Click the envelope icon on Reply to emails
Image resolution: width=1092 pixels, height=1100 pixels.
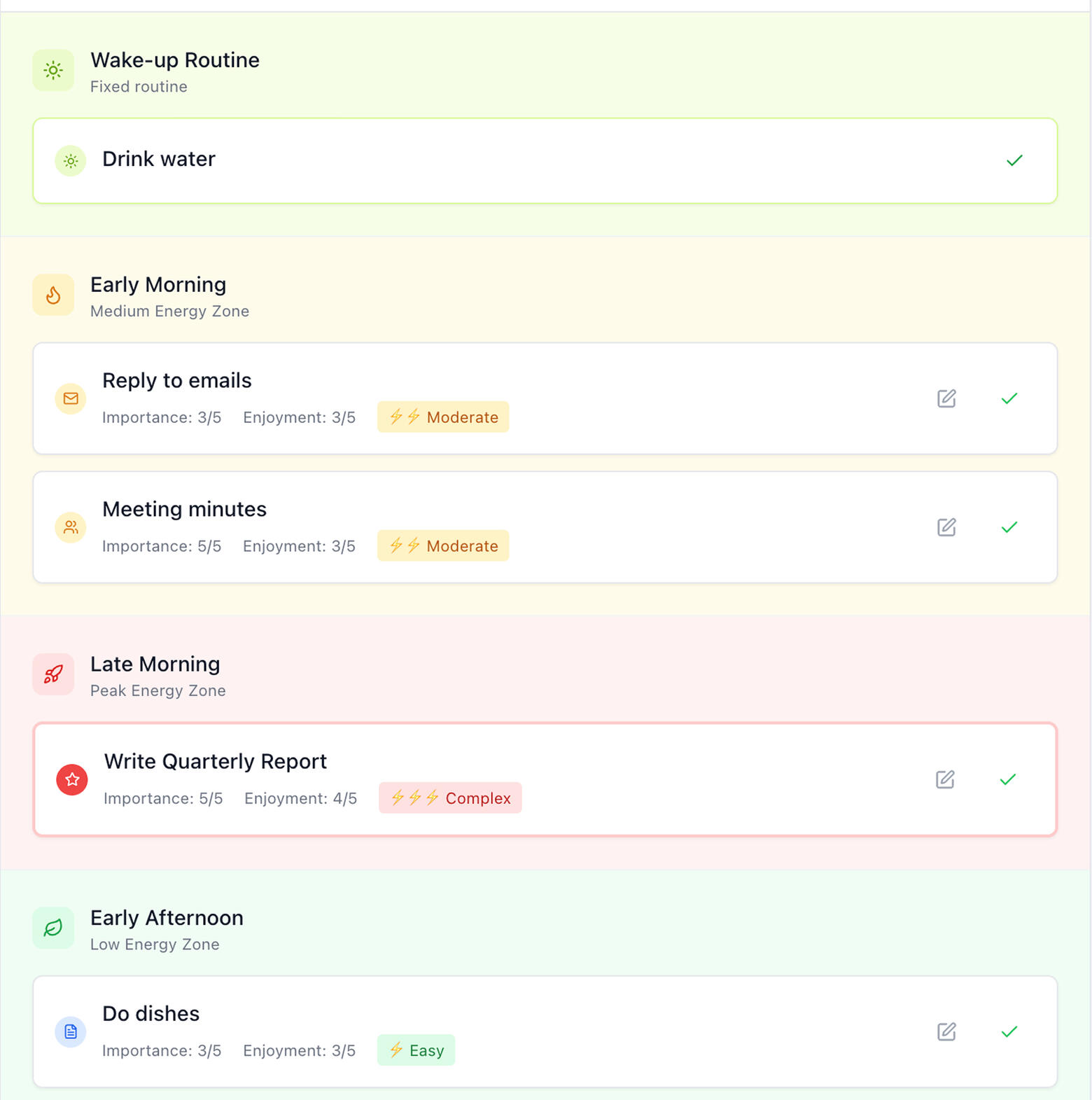tap(71, 398)
